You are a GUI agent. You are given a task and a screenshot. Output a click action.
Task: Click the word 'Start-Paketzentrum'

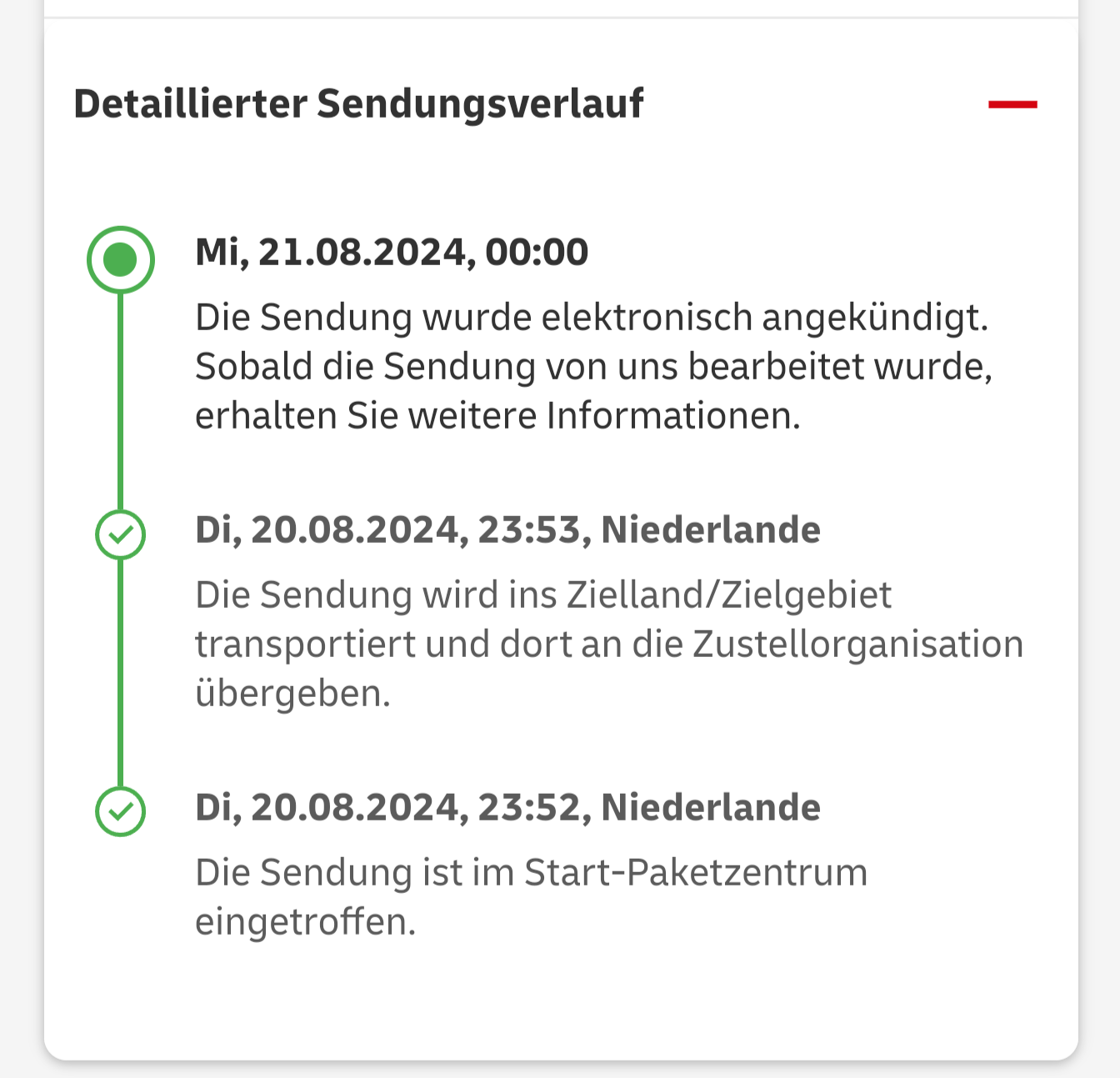tap(696, 873)
